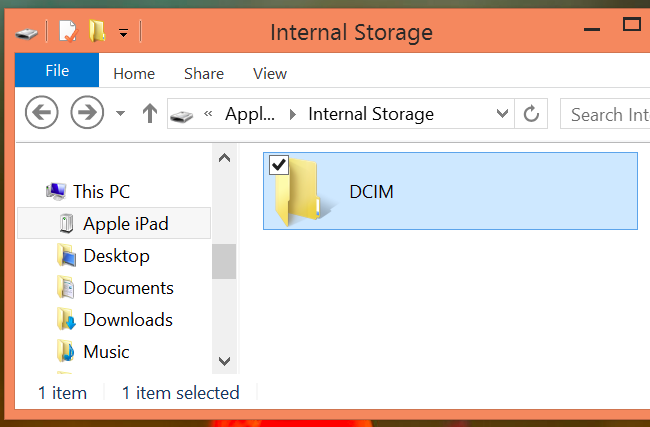Uncheck the DCIM folder checkbox
The image size is (650, 427).
280,166
